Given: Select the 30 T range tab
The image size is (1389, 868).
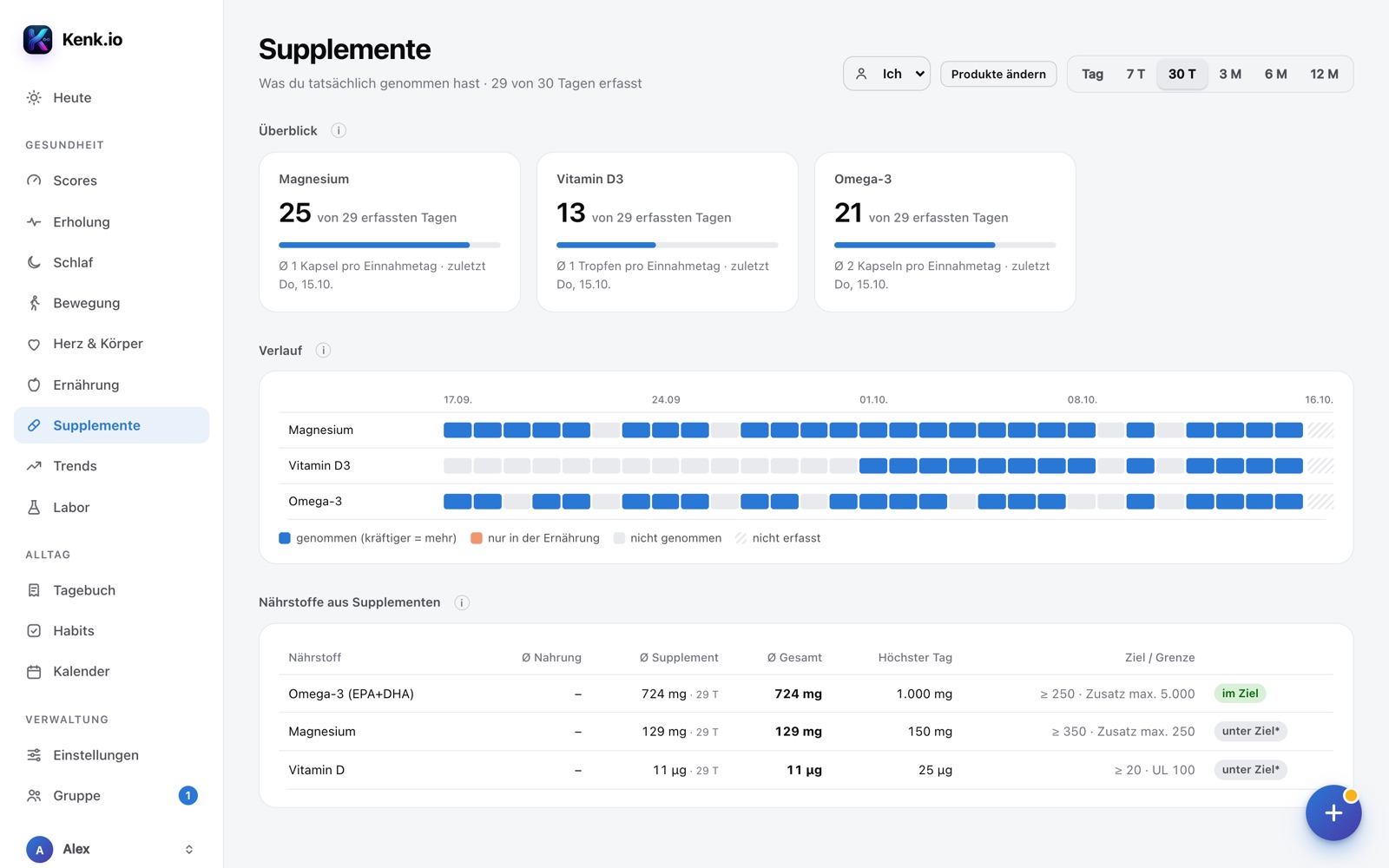Looking at the screenshot, I should (x=1182, y=74).
